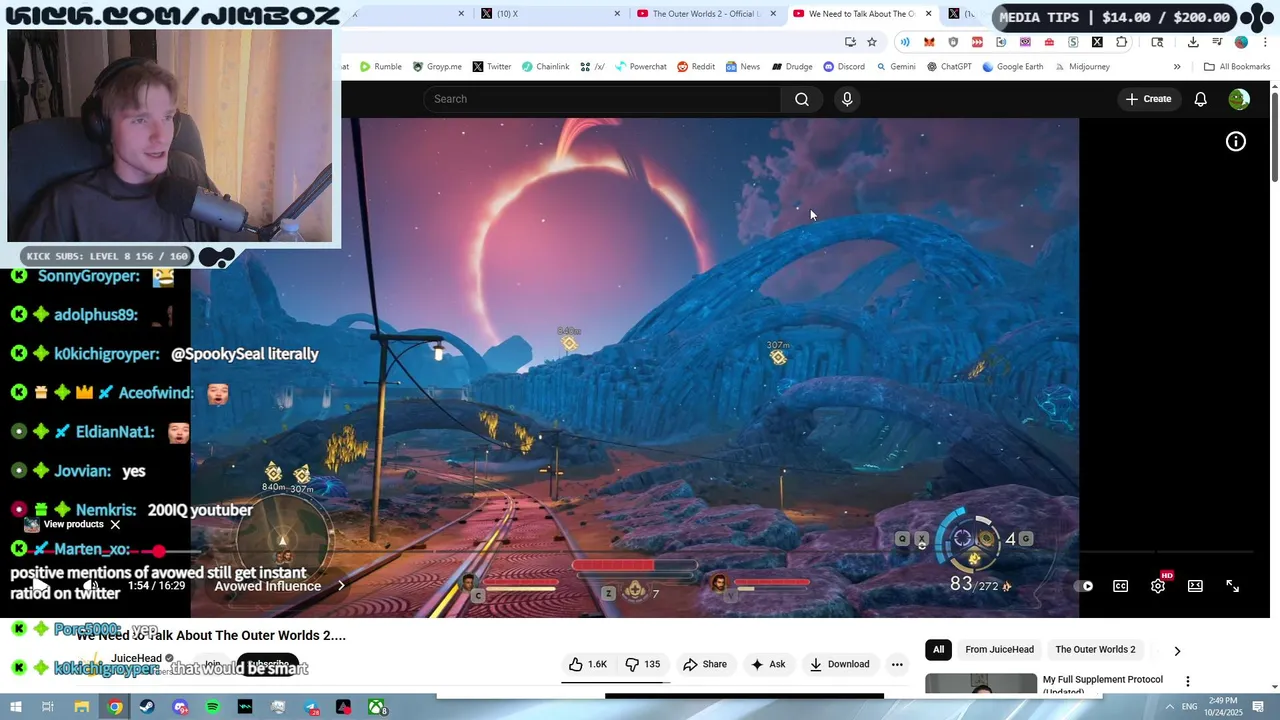Share the video
Viewport: 1280px width, 720px height.
pos(705,664)
